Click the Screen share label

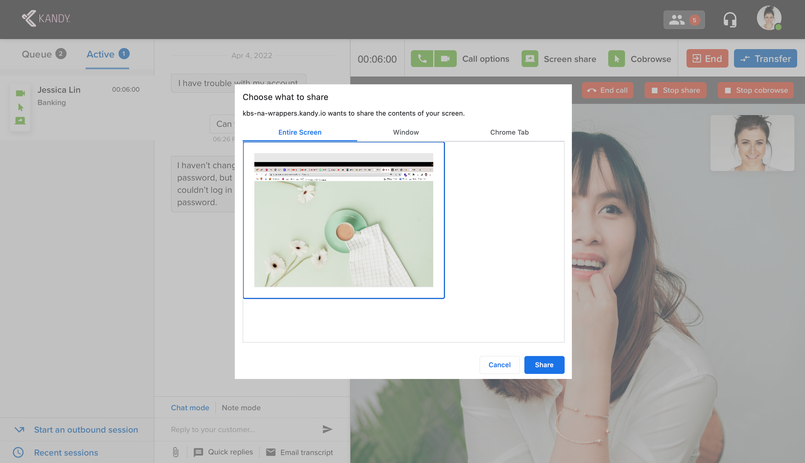point(570,59)
